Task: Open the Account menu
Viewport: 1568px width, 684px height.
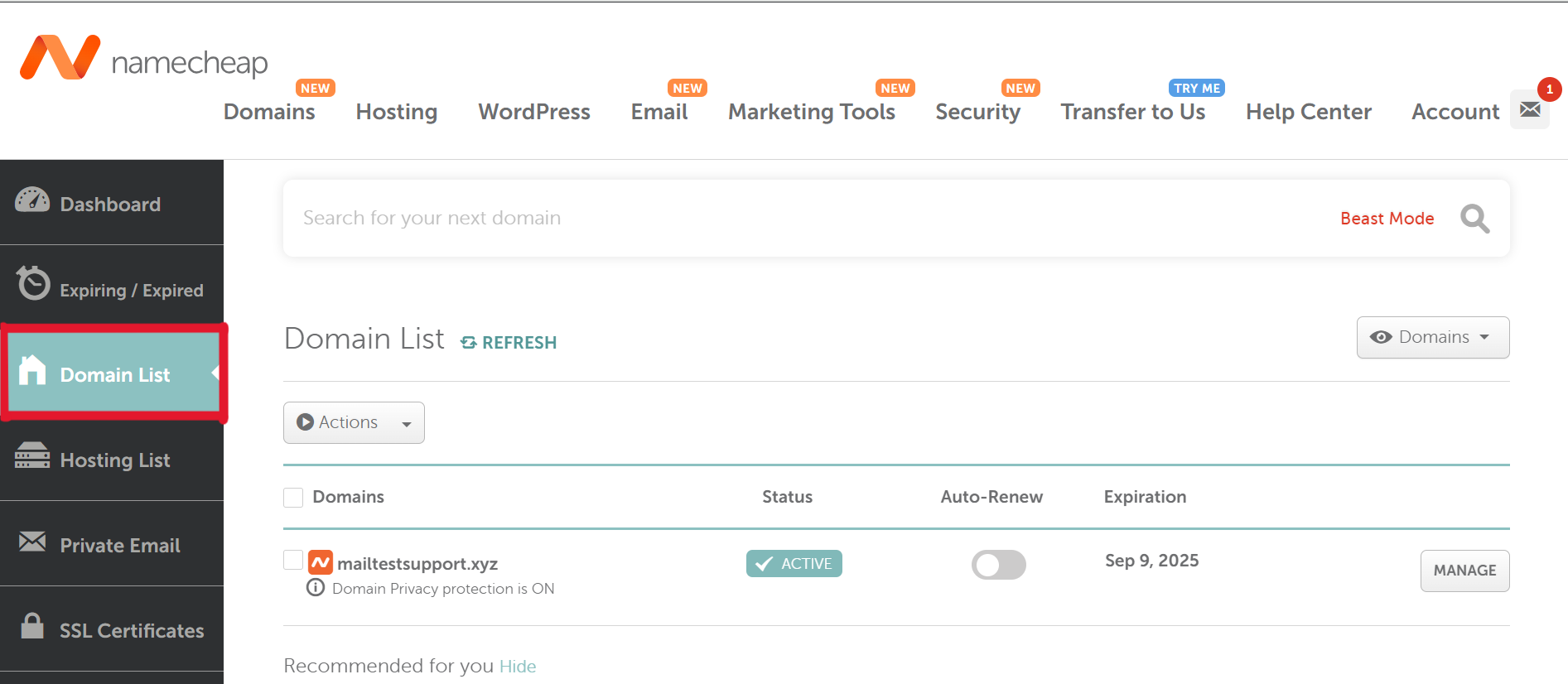Action: (x=1455, y=112)
